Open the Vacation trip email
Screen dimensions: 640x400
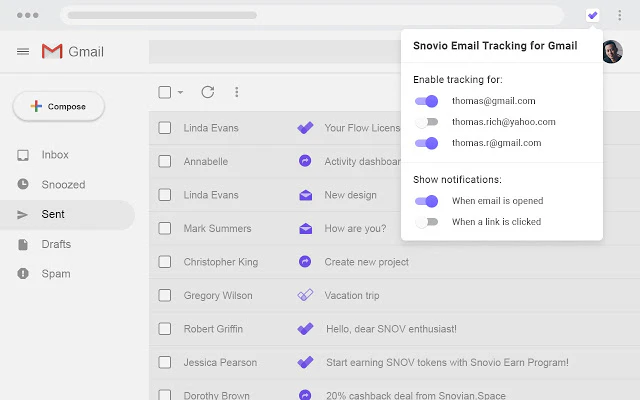[x=352, y=296]
